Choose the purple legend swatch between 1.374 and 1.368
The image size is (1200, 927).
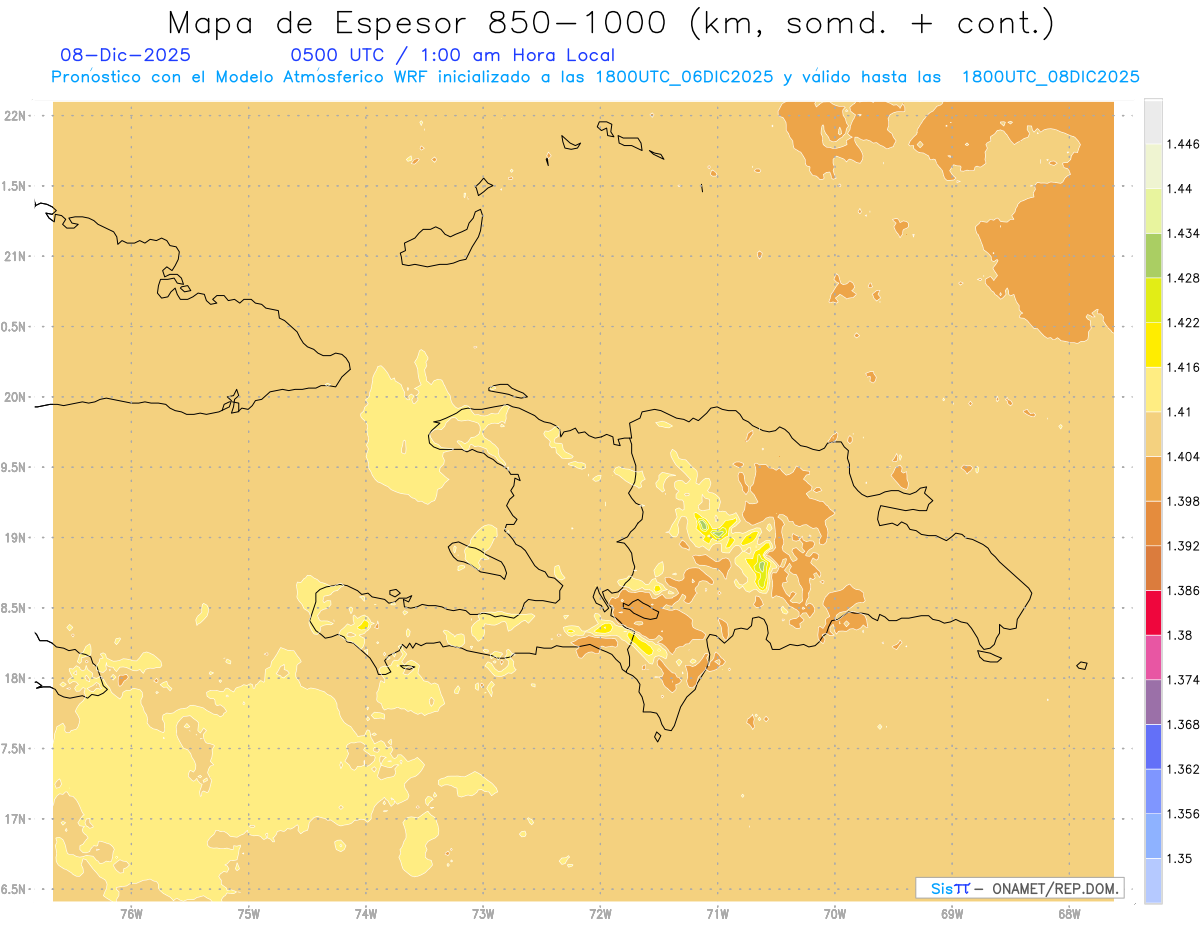1153,702
